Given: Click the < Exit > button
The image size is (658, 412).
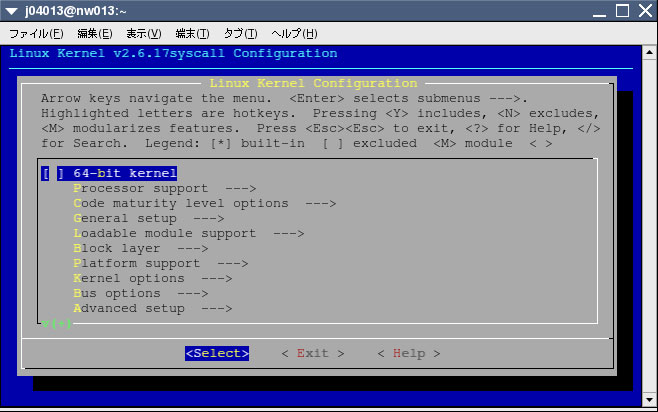Looking at the screenshot, I should [x=313, y=353].
